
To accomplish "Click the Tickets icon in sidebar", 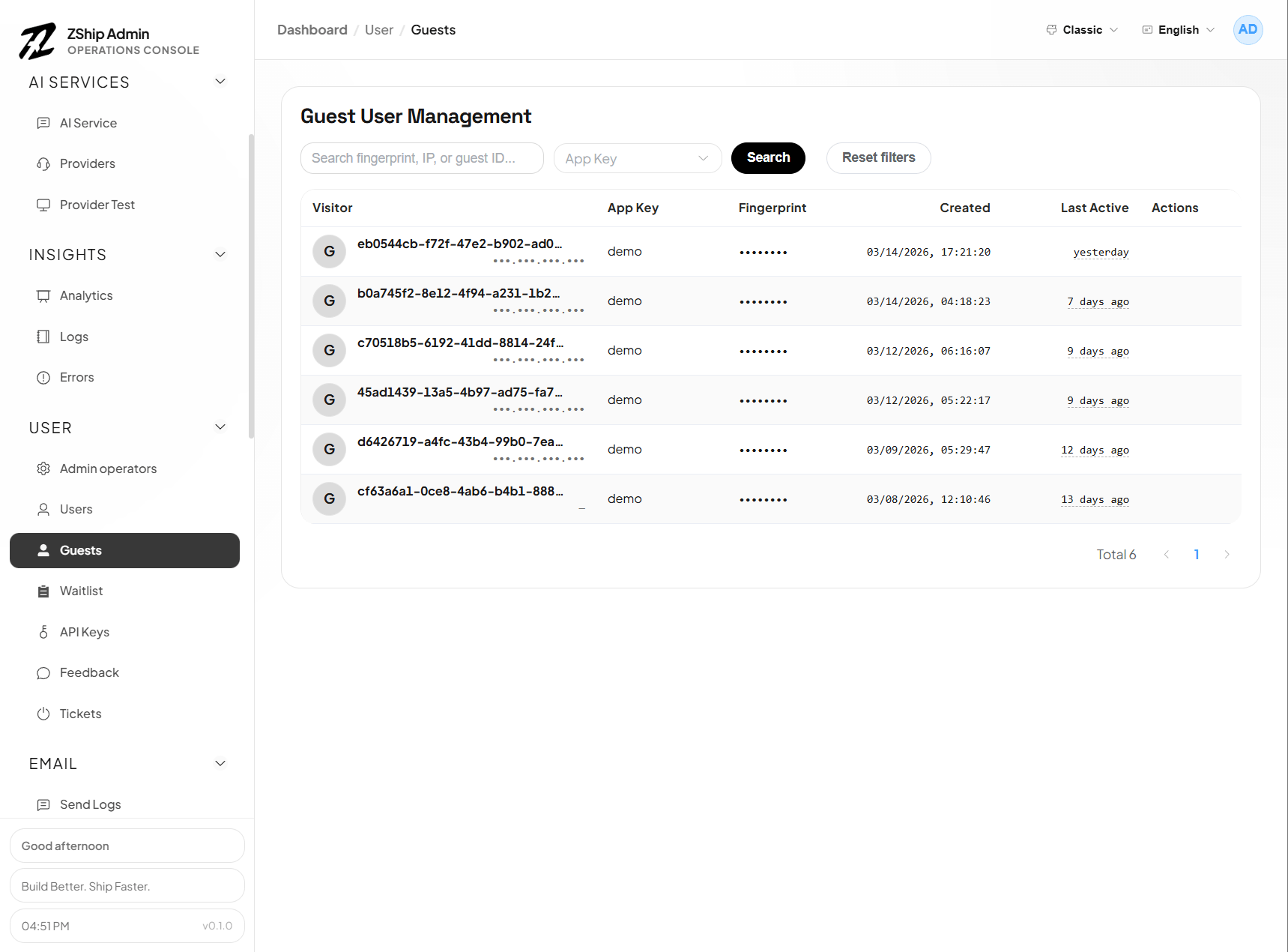I will pyautogui.click(x=43, y=714).
